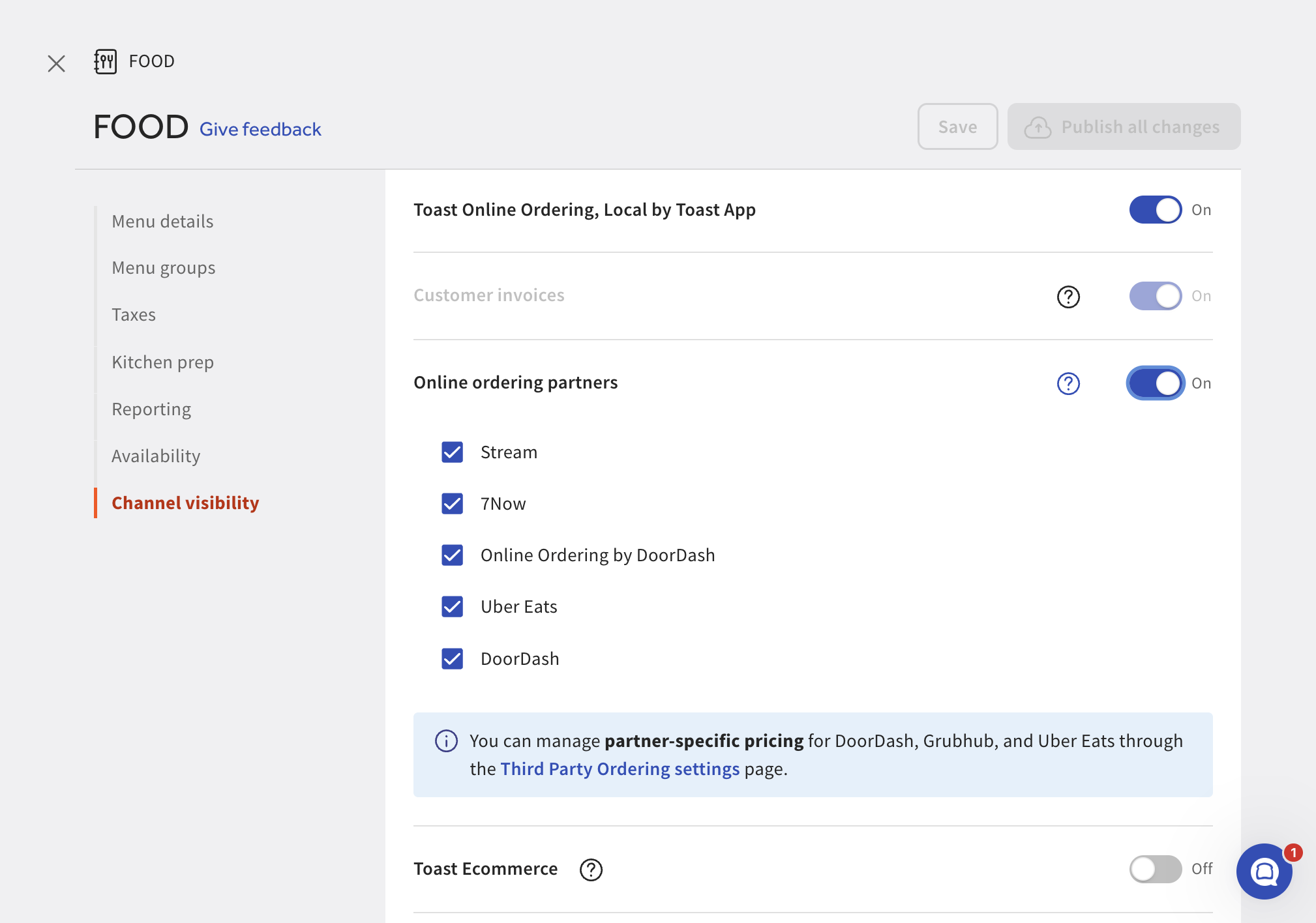Viewport: 1316px width, 923px height.
Task: Click Publish all changes button
Action: click(1124, 126)
